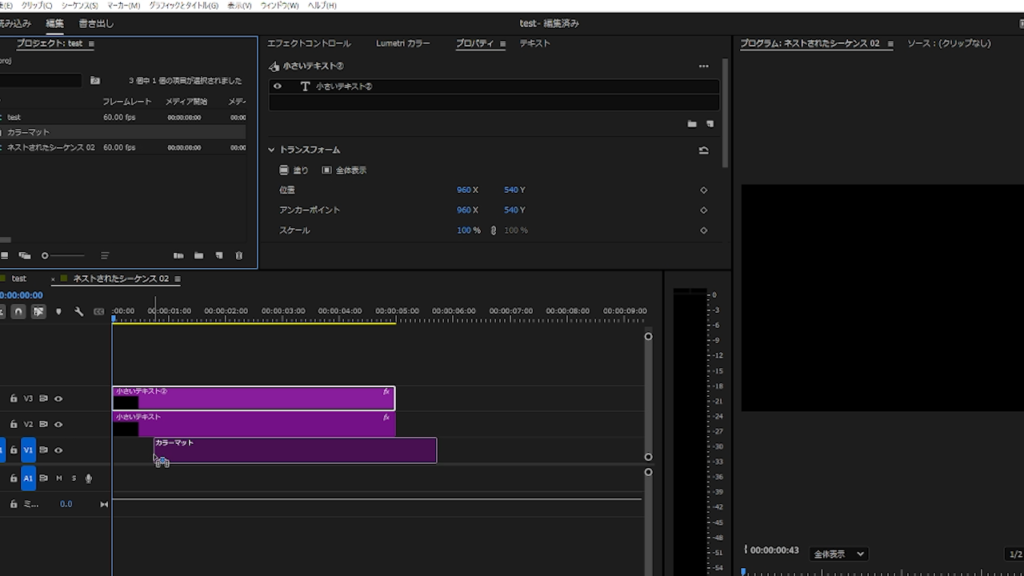This screenshot has height=576, width=1024.
Task: Toggle V3 track lock
Action: [x=13, y=398]
